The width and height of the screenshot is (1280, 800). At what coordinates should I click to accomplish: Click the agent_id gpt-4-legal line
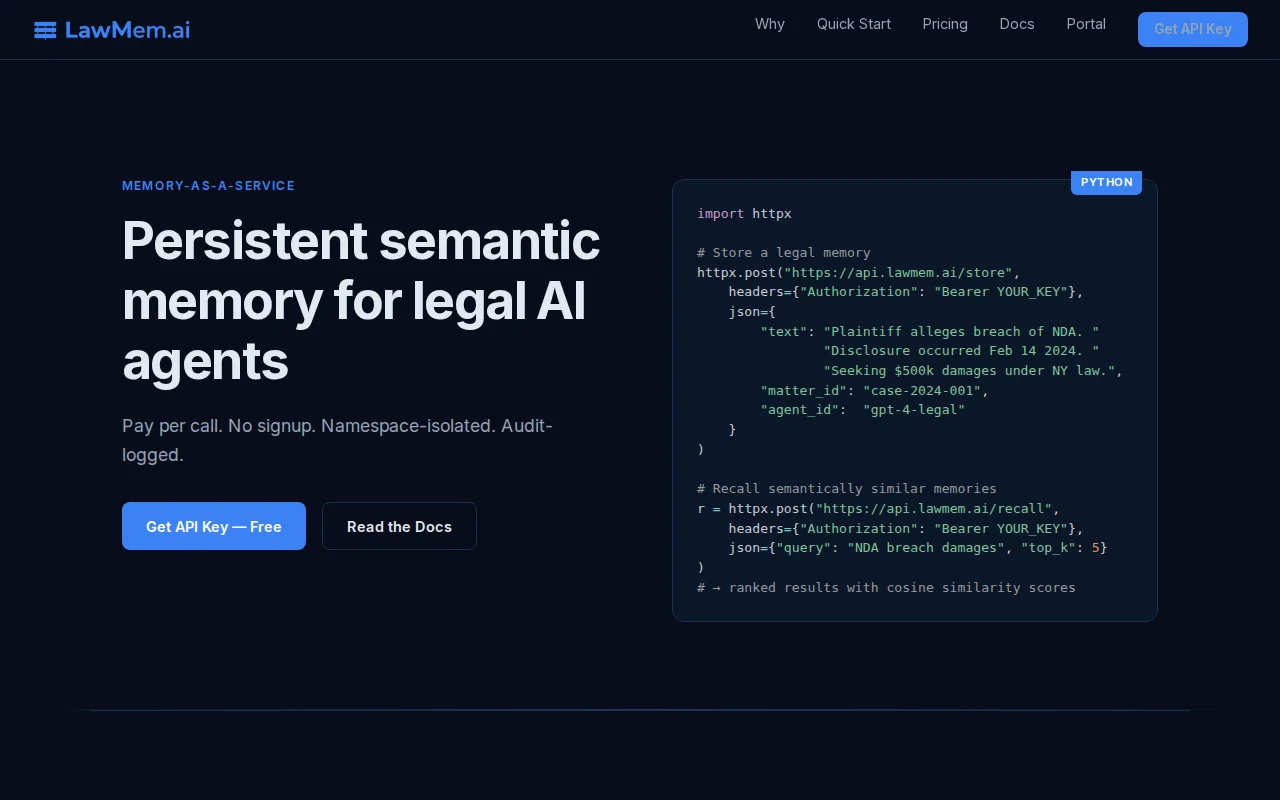(x=862, y=409)
